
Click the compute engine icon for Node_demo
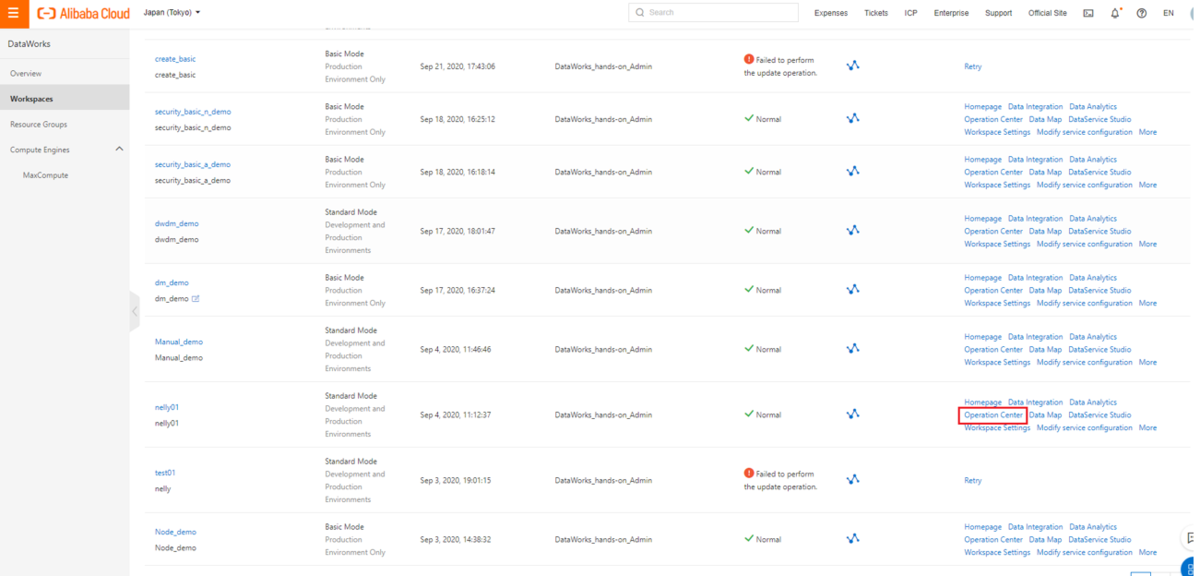852,538
